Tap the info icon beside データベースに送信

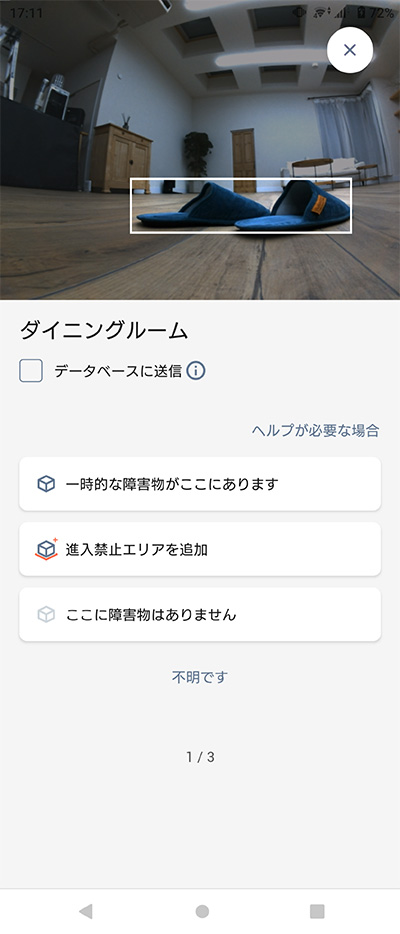[196, 371]
